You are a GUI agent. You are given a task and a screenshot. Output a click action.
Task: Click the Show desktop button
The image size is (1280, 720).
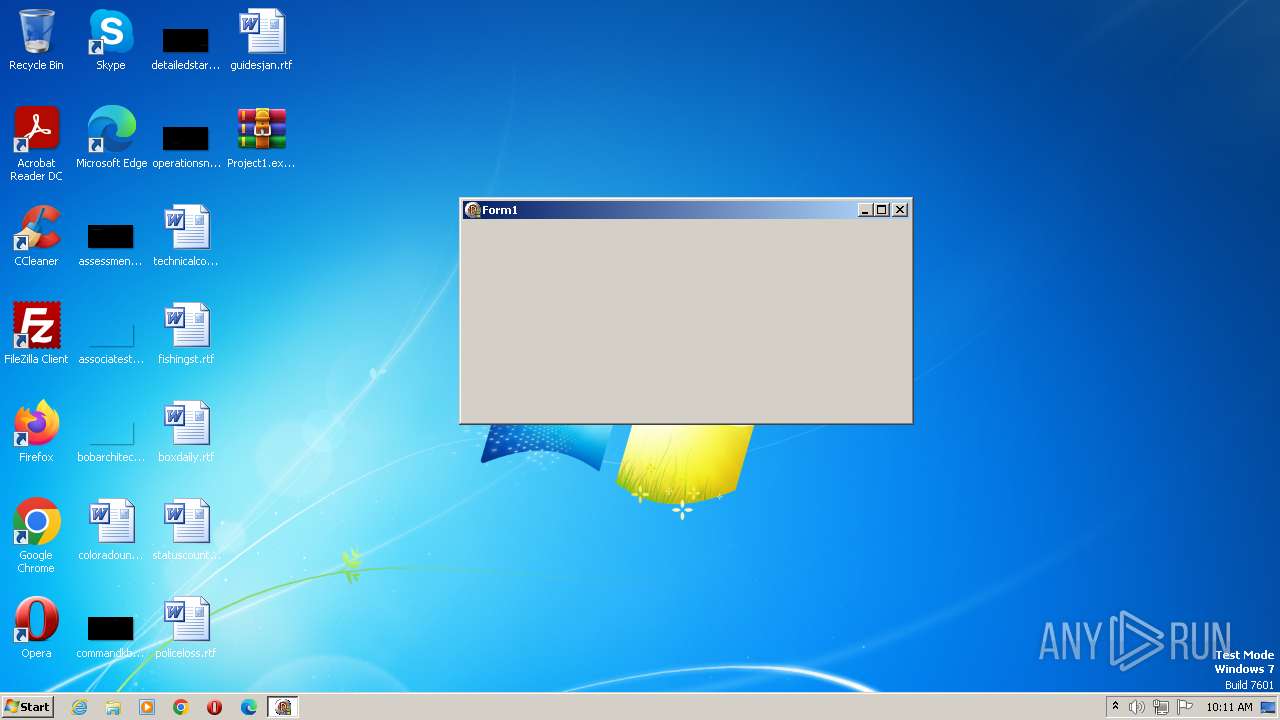1269,707
